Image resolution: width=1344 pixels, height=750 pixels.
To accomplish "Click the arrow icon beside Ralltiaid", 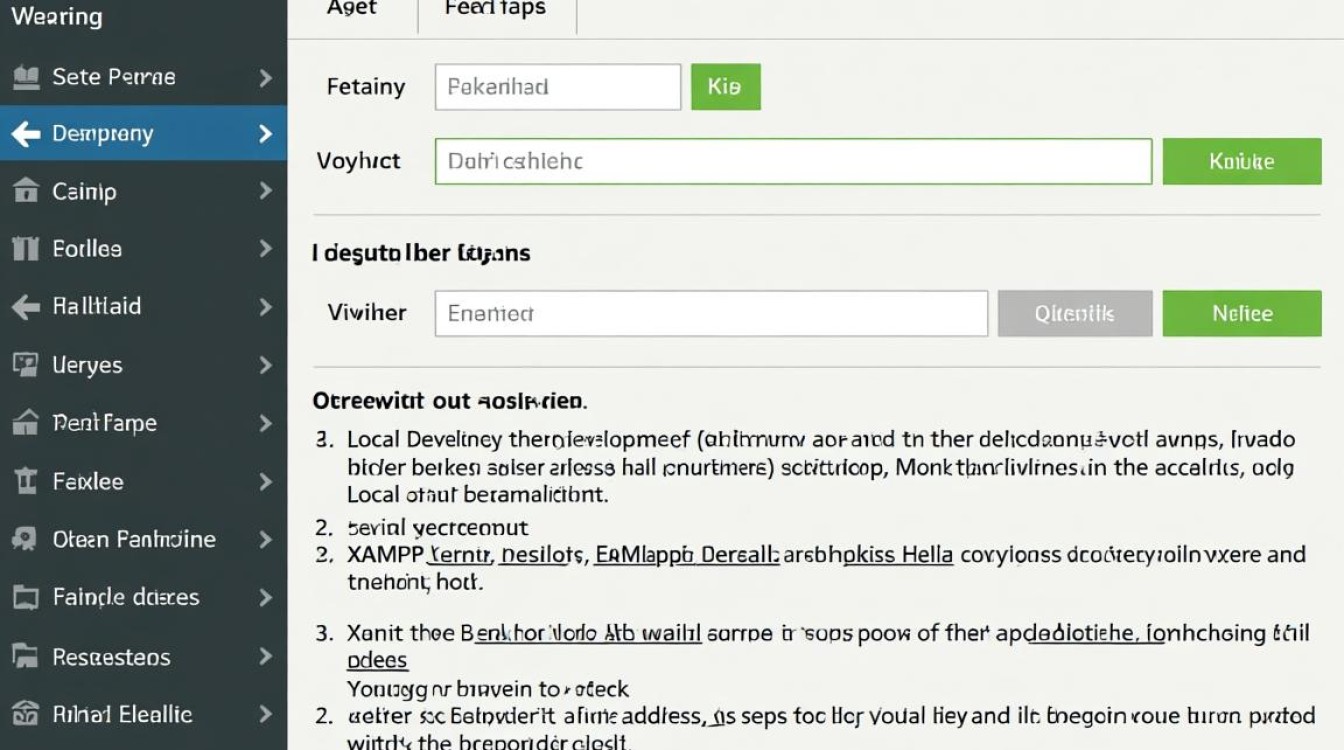I will tap(26, 307).
